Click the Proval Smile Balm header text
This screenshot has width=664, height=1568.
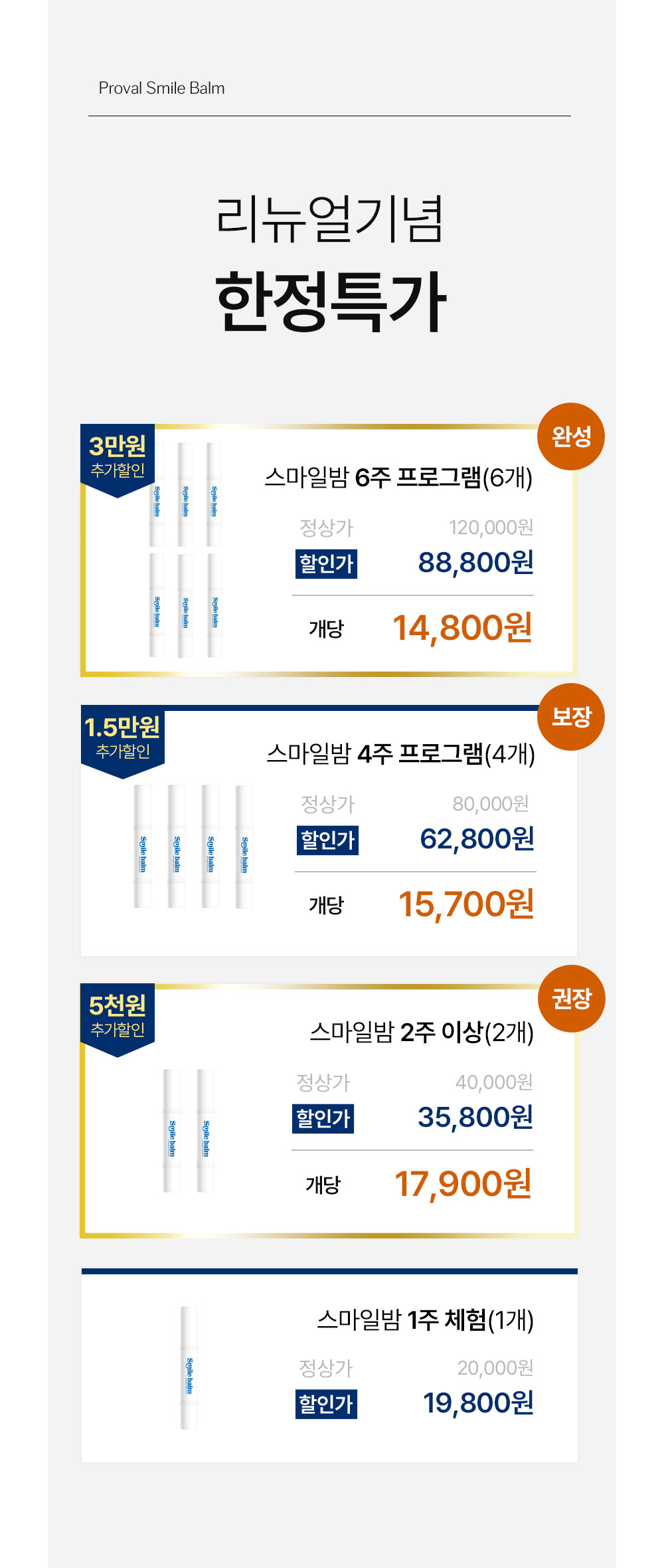[x=162, y=88]
